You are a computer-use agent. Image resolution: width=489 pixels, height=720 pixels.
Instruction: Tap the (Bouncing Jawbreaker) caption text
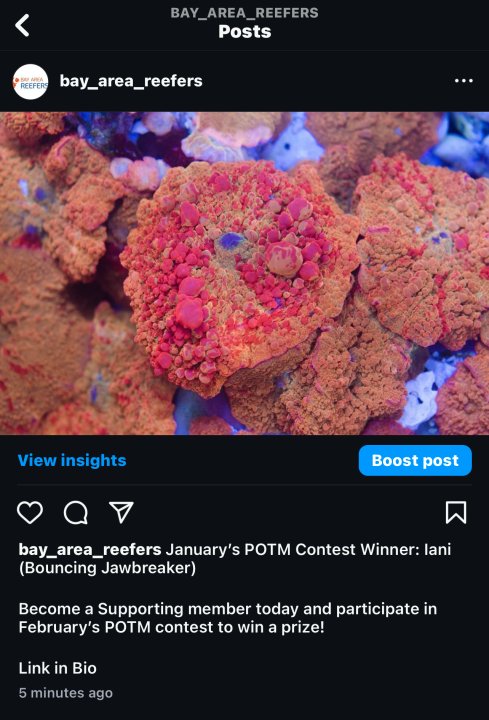(107, 568)
